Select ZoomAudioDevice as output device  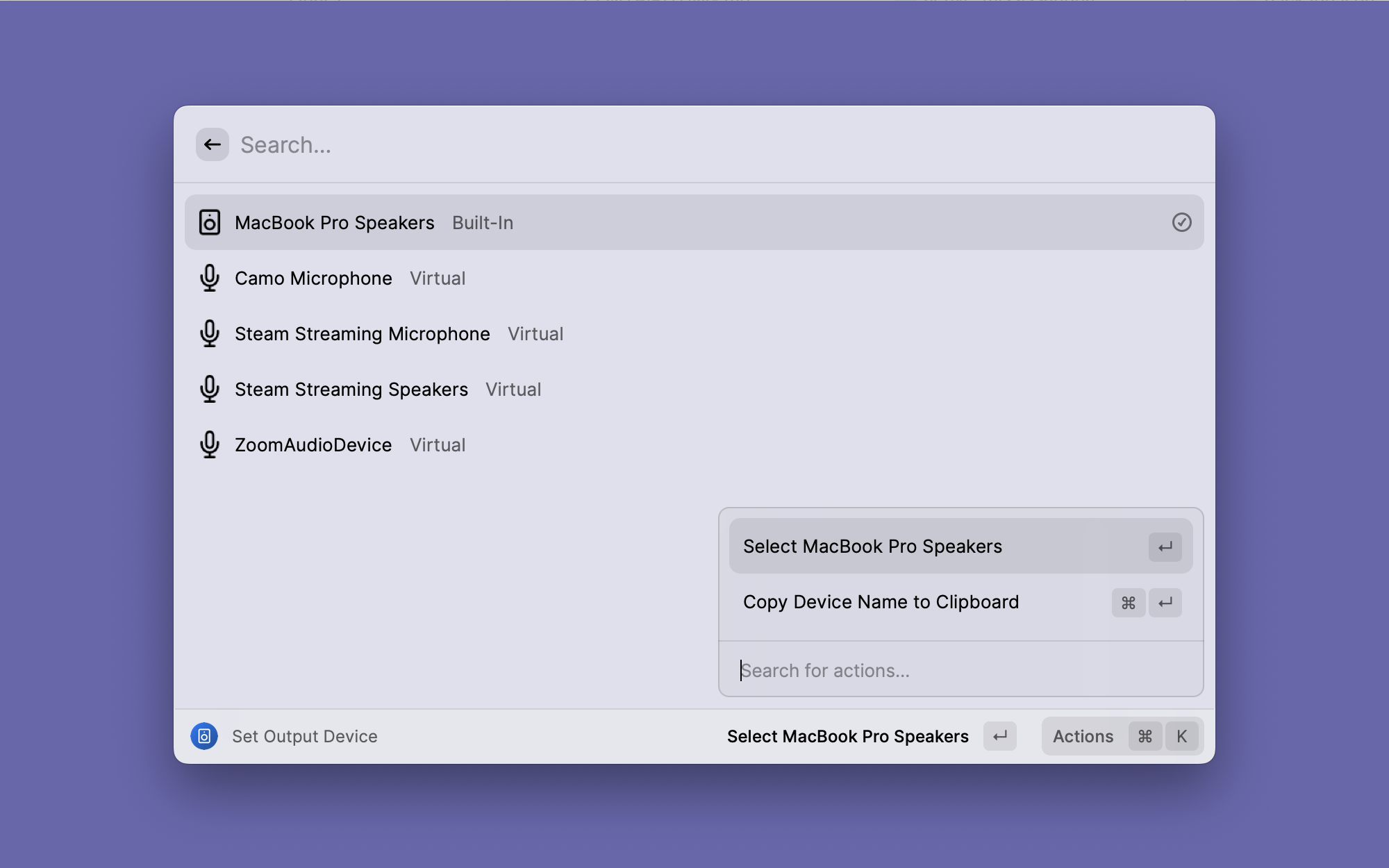[314, 445]
